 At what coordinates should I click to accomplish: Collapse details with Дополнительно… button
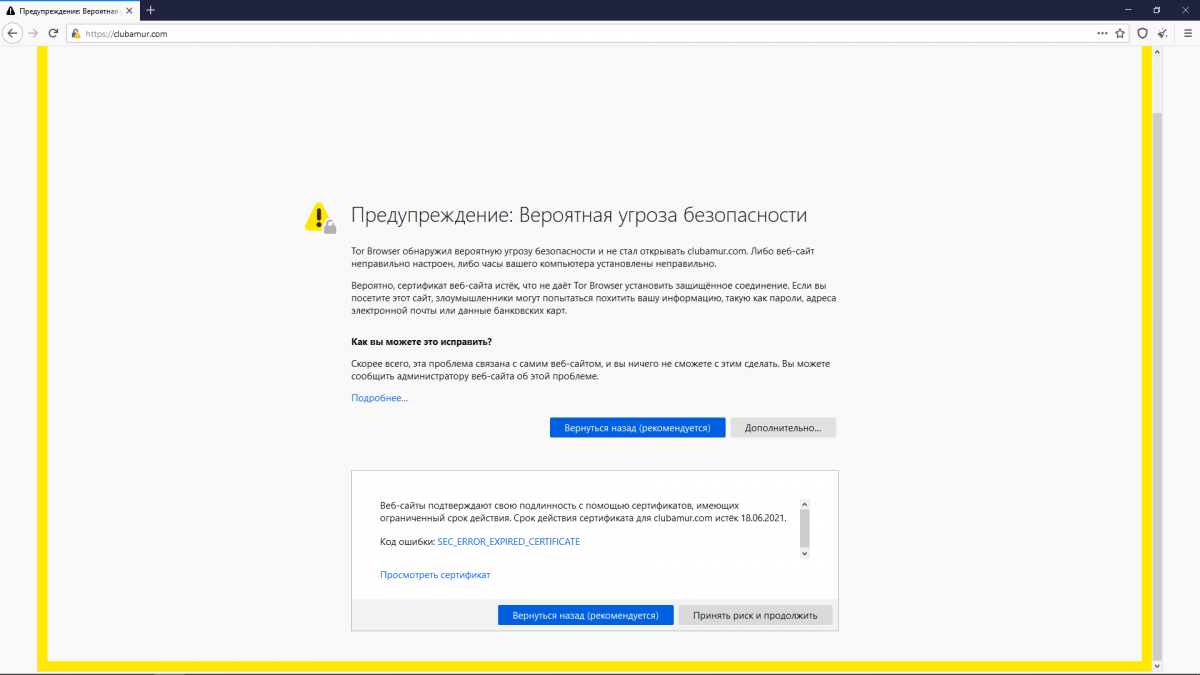tap(783, 428)
